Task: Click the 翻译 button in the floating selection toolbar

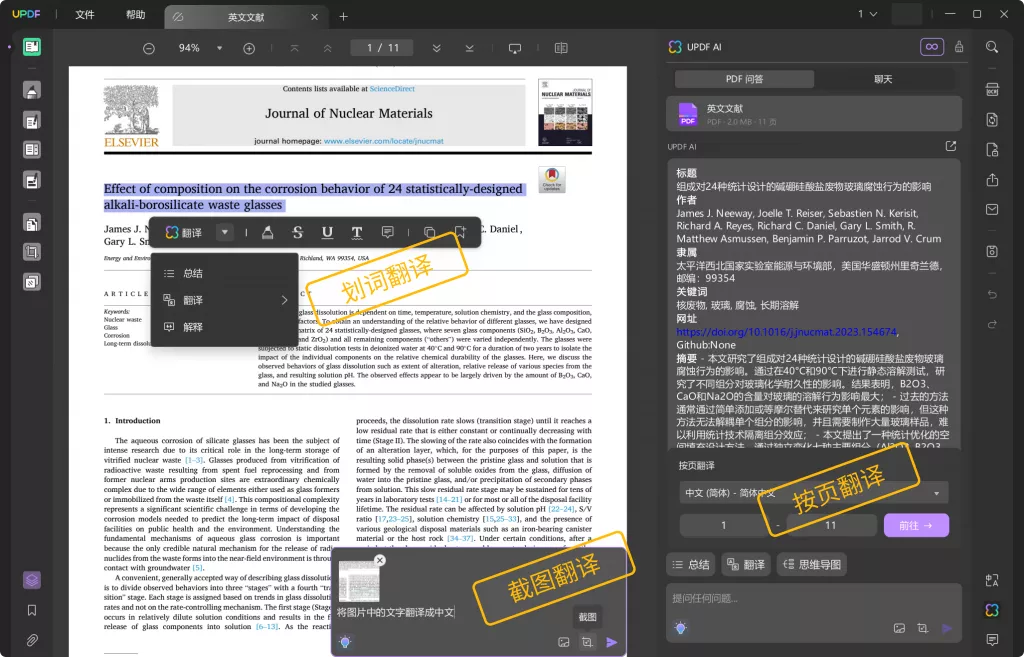Action: pos(184,232)
